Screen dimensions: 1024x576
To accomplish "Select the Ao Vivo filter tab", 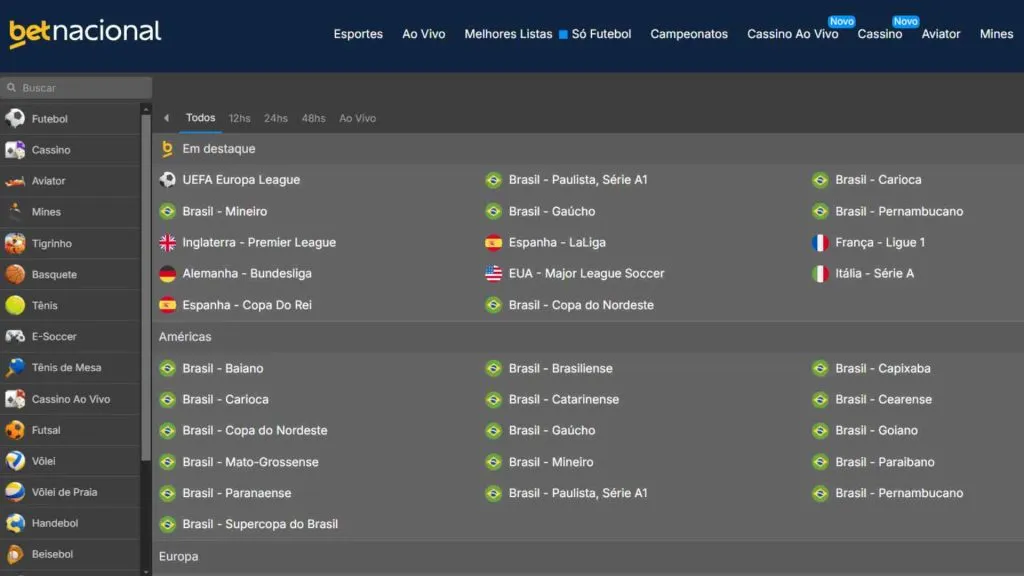I will (x=357, y=117).
